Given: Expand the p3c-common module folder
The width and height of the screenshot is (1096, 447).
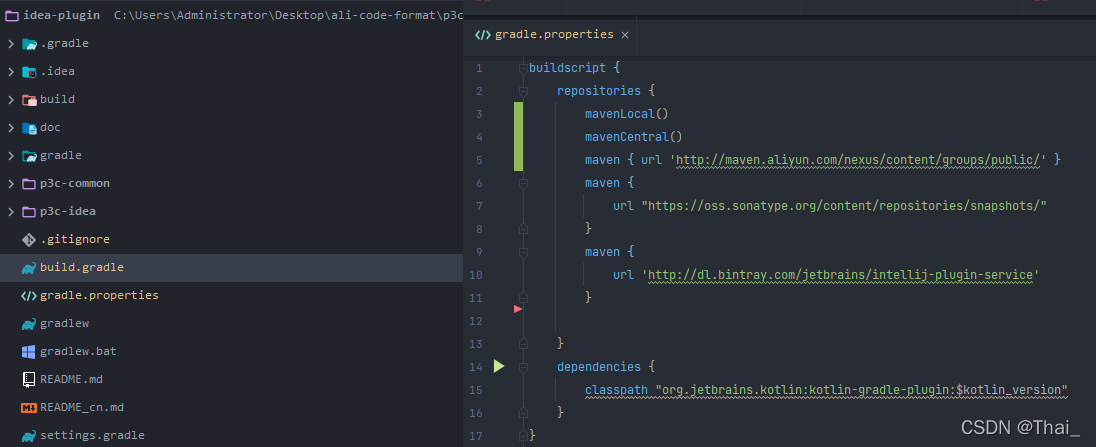Looking at the screenshot, I should coord(10,184).
